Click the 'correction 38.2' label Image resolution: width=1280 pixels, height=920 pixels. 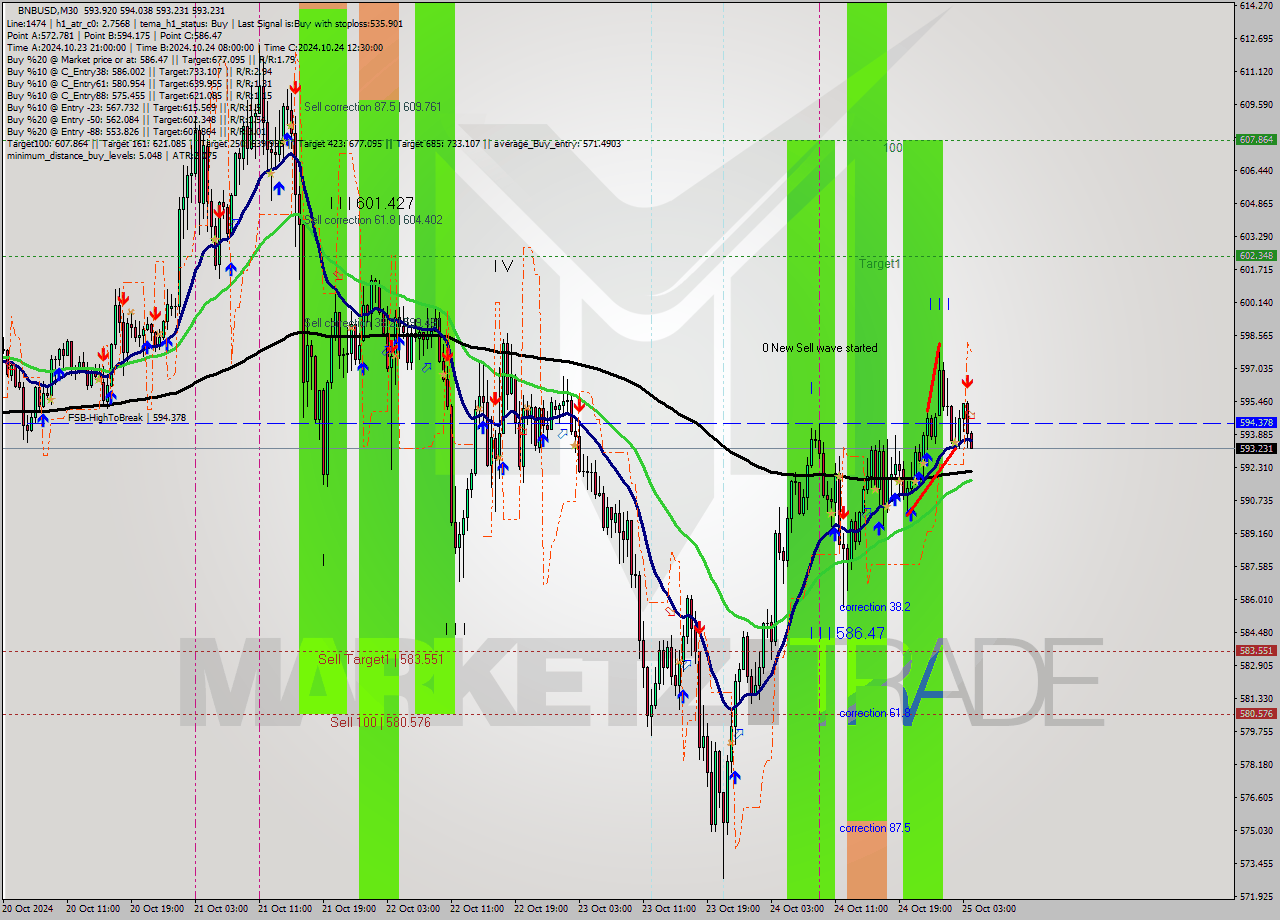click(875, 607)
